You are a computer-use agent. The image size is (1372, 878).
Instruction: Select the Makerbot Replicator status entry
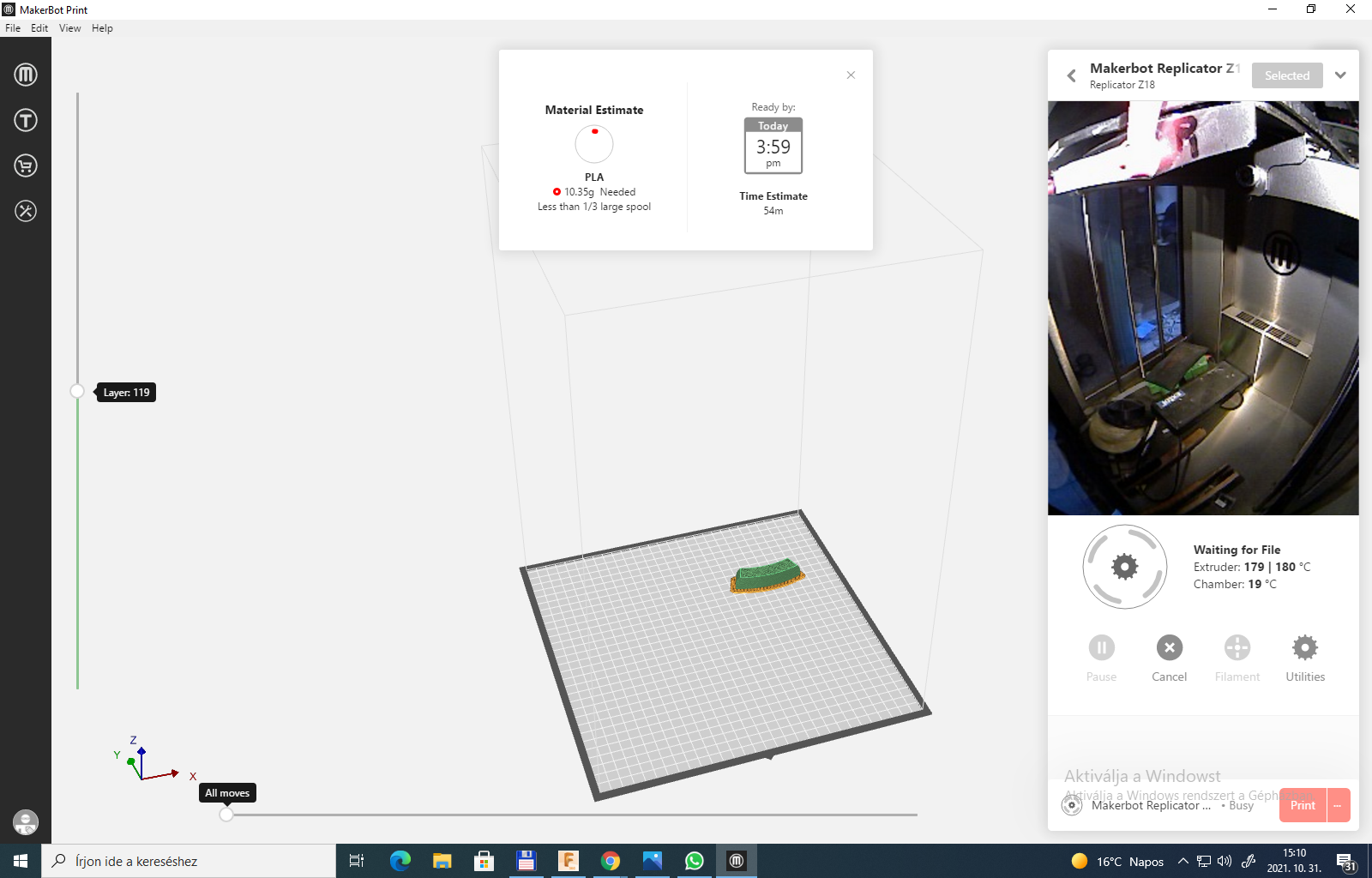click(x=1158, y=805)
